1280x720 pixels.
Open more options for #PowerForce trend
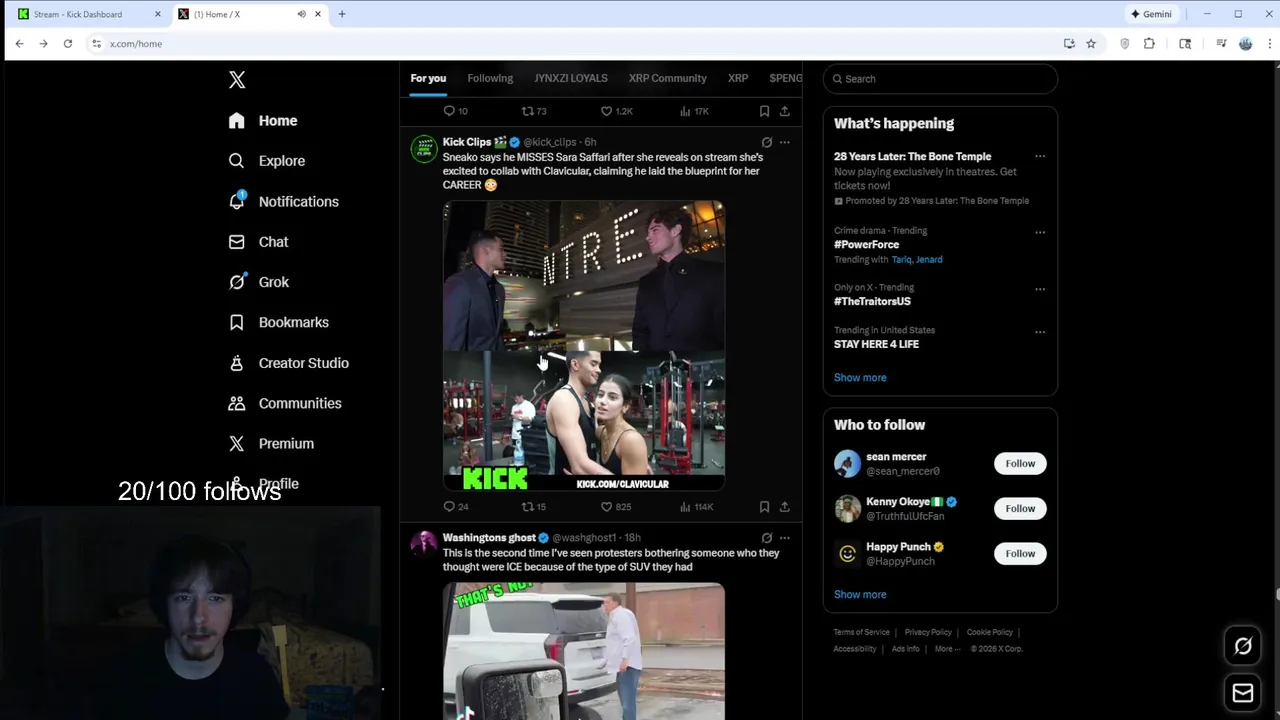click(1040, 232)
